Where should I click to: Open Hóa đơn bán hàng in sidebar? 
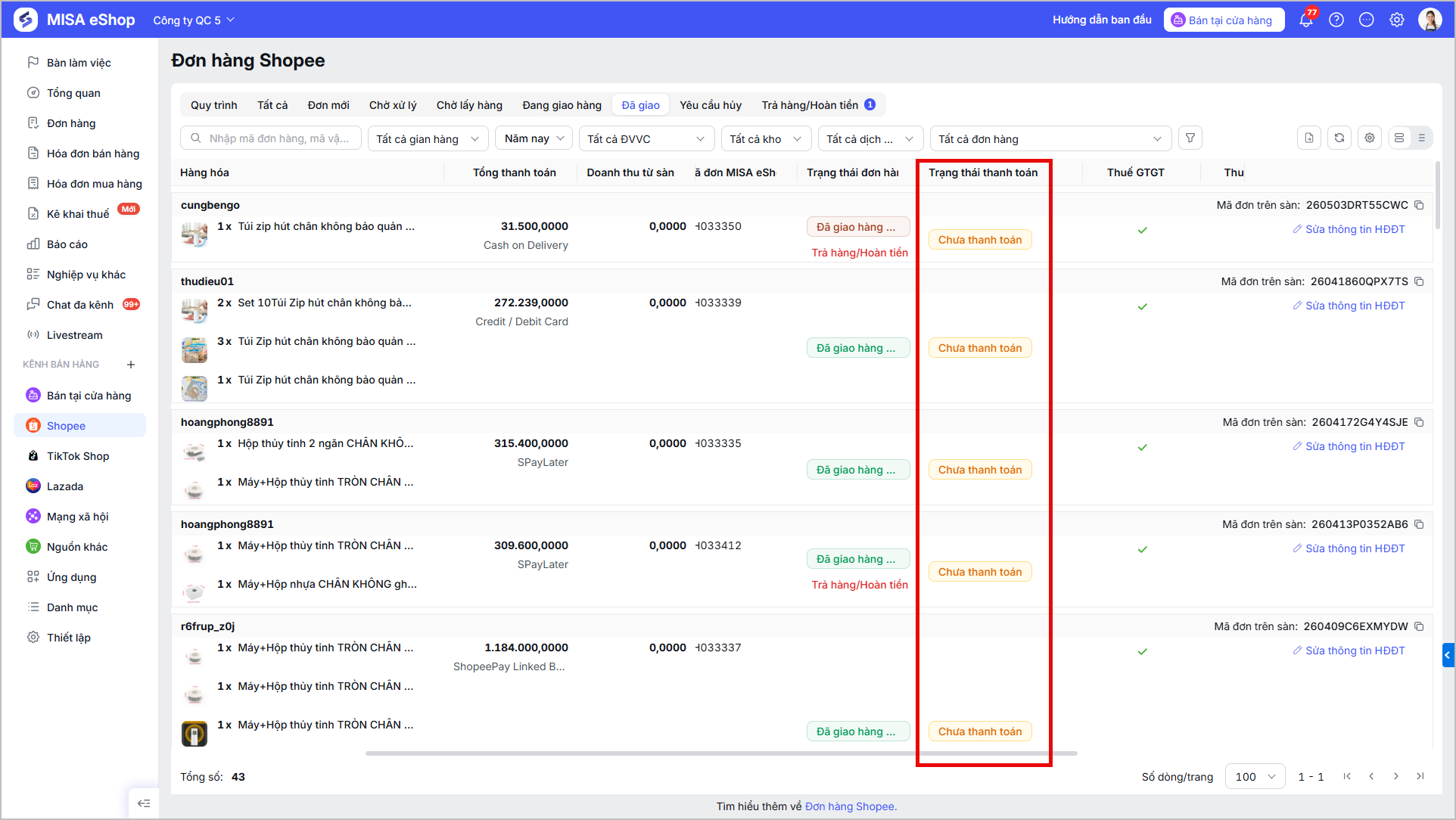80,154
